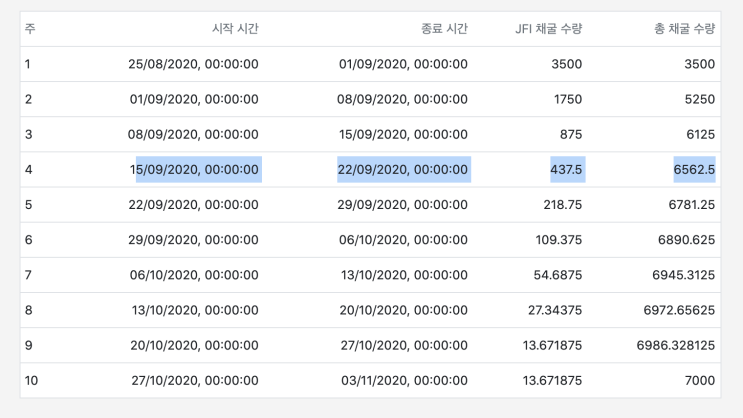Click JFI amount 218.75
Viewport: 743px width, 418px height.
pos(562,204)
